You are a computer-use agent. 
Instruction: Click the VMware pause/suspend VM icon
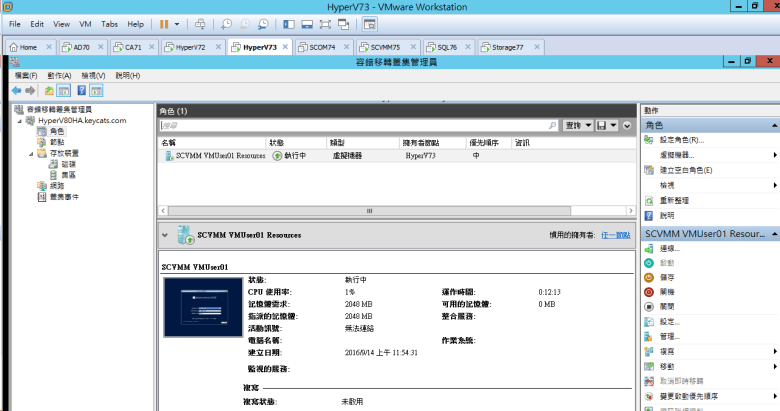click(164, 23)
